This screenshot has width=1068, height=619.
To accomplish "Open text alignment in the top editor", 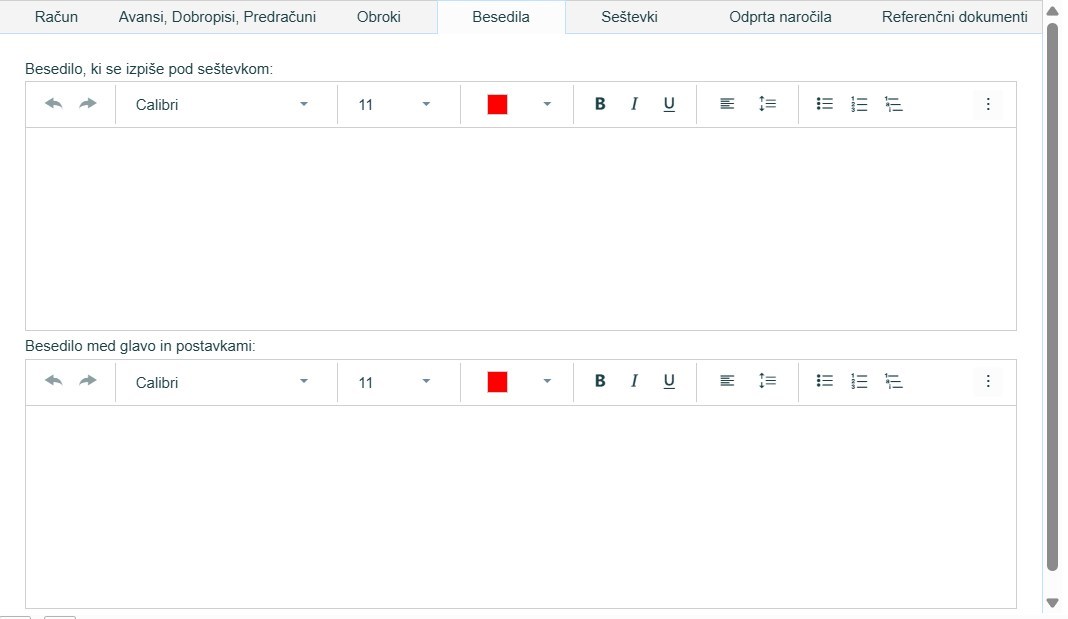I will coord(727,104).
